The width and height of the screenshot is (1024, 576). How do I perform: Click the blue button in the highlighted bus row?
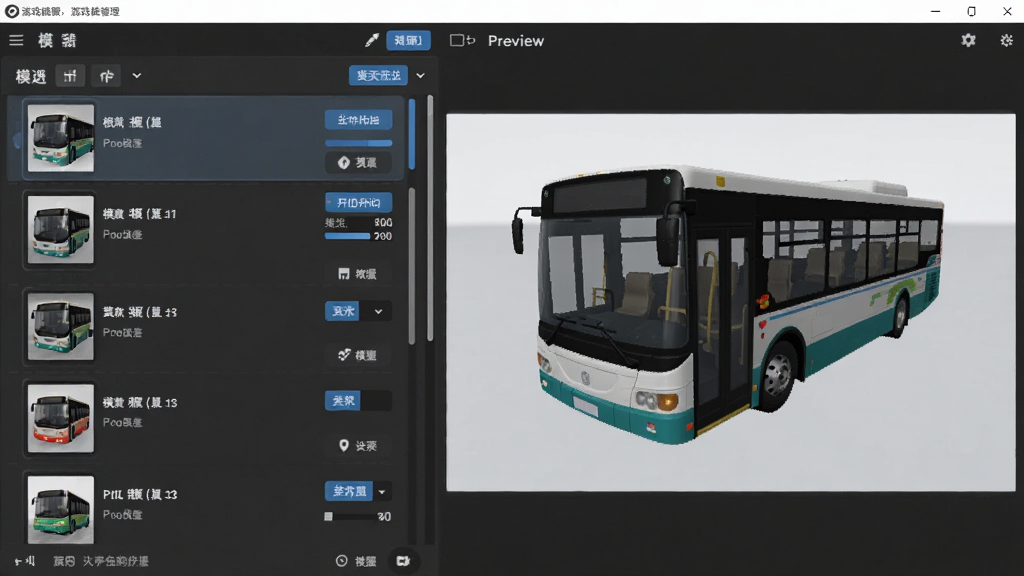[x=359, y=120]
